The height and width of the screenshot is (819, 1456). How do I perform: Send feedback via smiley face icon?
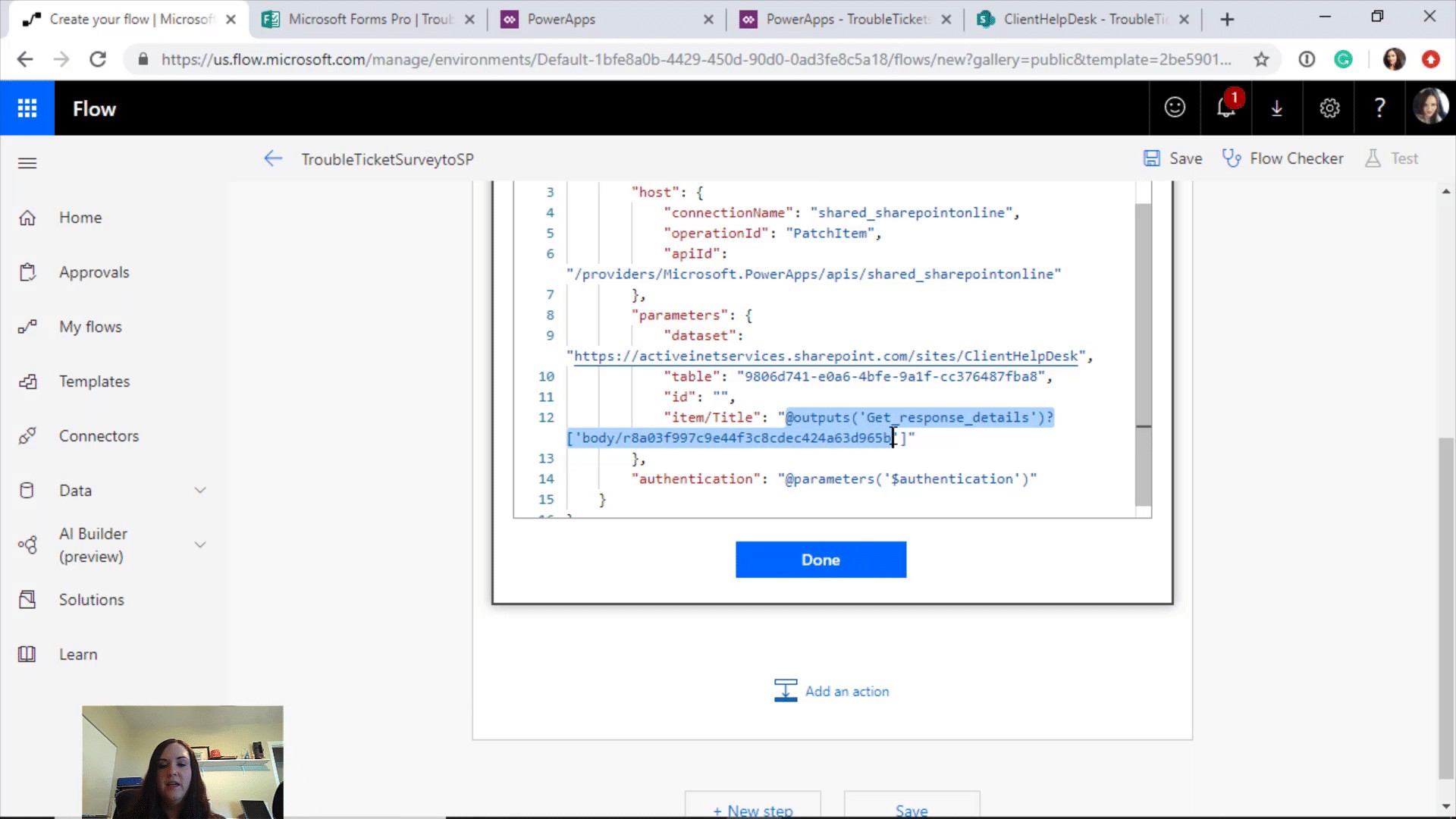pos(1175,108)
